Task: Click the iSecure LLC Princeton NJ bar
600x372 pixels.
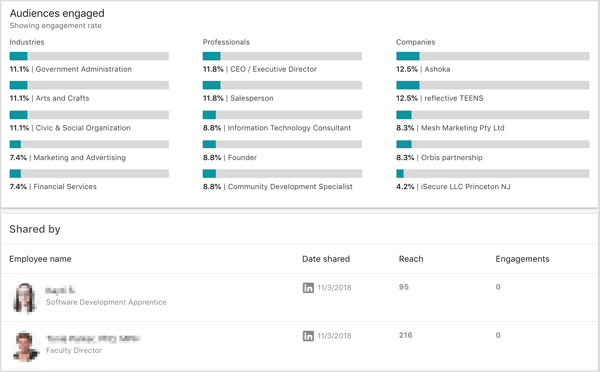Action: pos(492,174)
